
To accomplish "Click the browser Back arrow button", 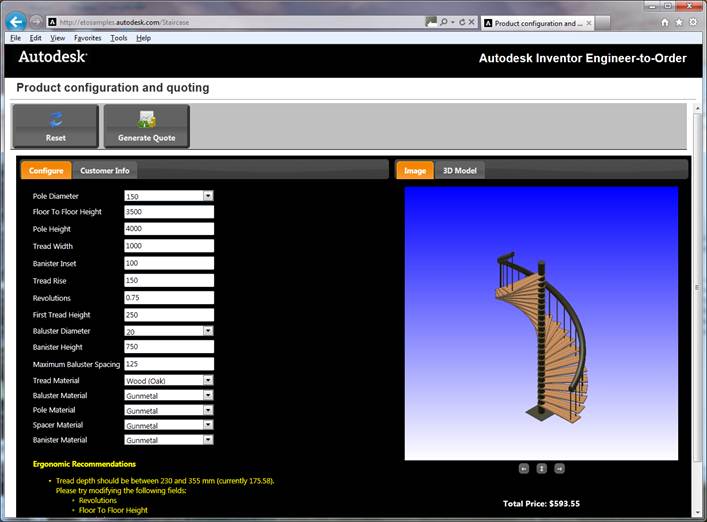I will tap(16, 22).
